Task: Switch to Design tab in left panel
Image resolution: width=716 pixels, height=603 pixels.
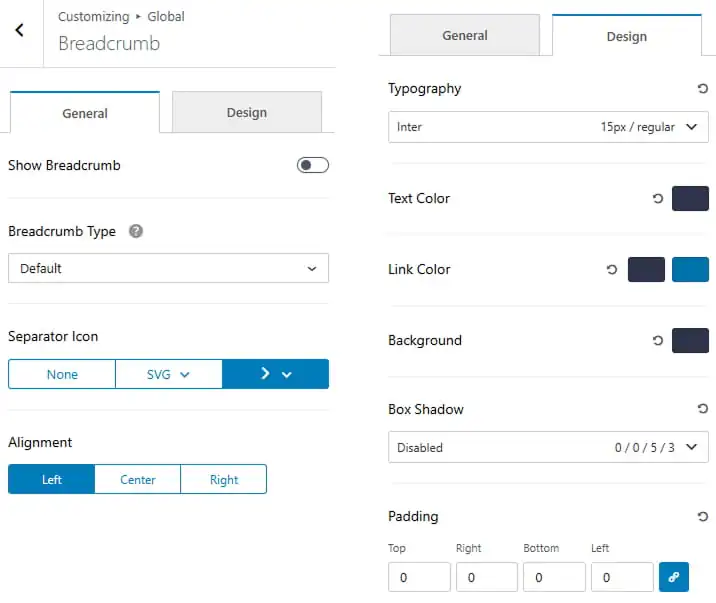Action: coord(247,112)
